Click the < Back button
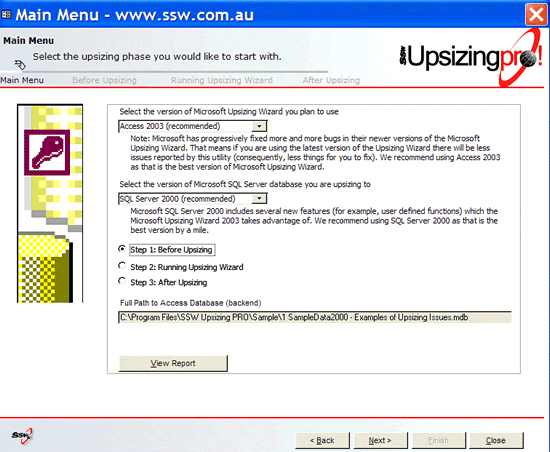Viewport: 550px width, 452px height. tap(322, 440)
